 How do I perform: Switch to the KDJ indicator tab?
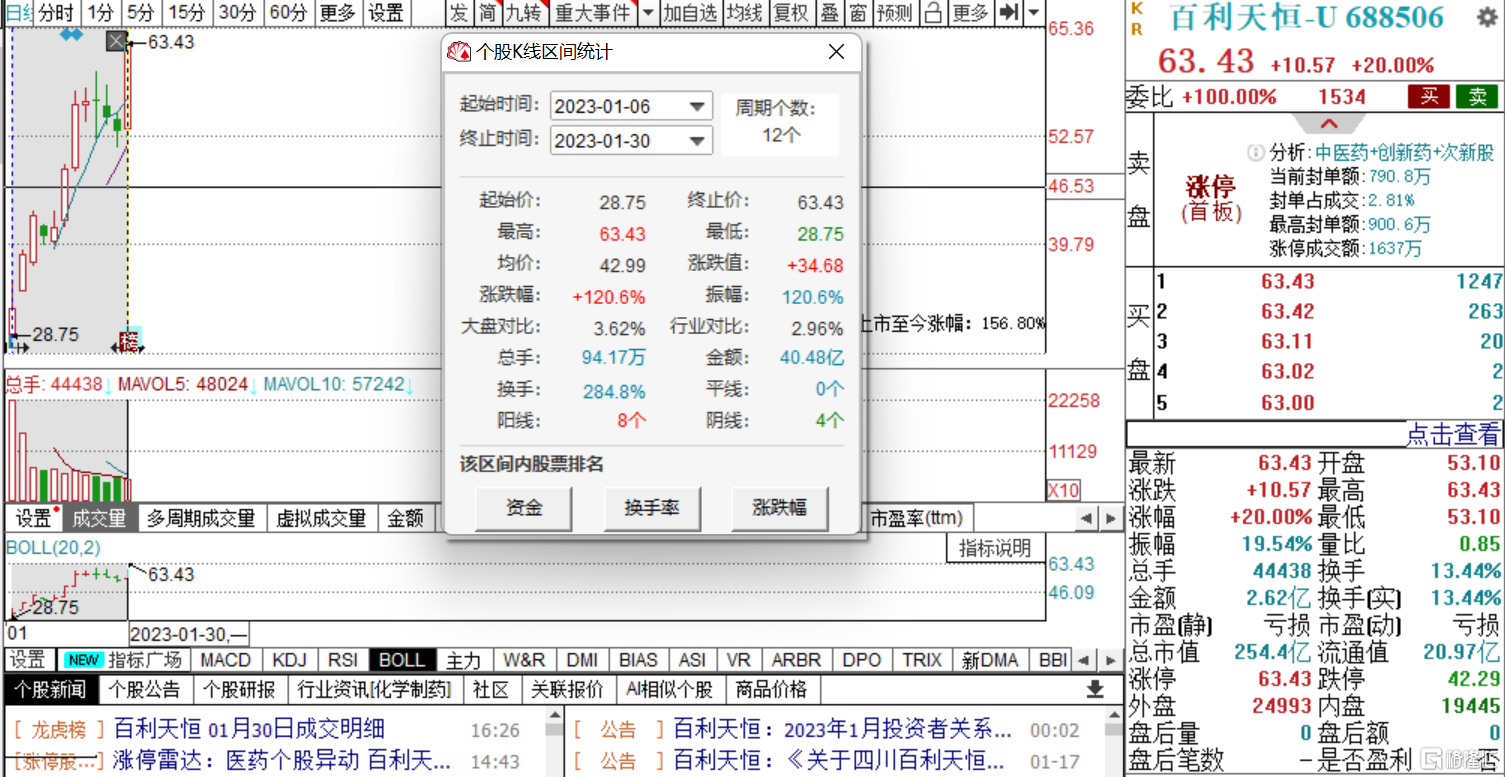289,660
